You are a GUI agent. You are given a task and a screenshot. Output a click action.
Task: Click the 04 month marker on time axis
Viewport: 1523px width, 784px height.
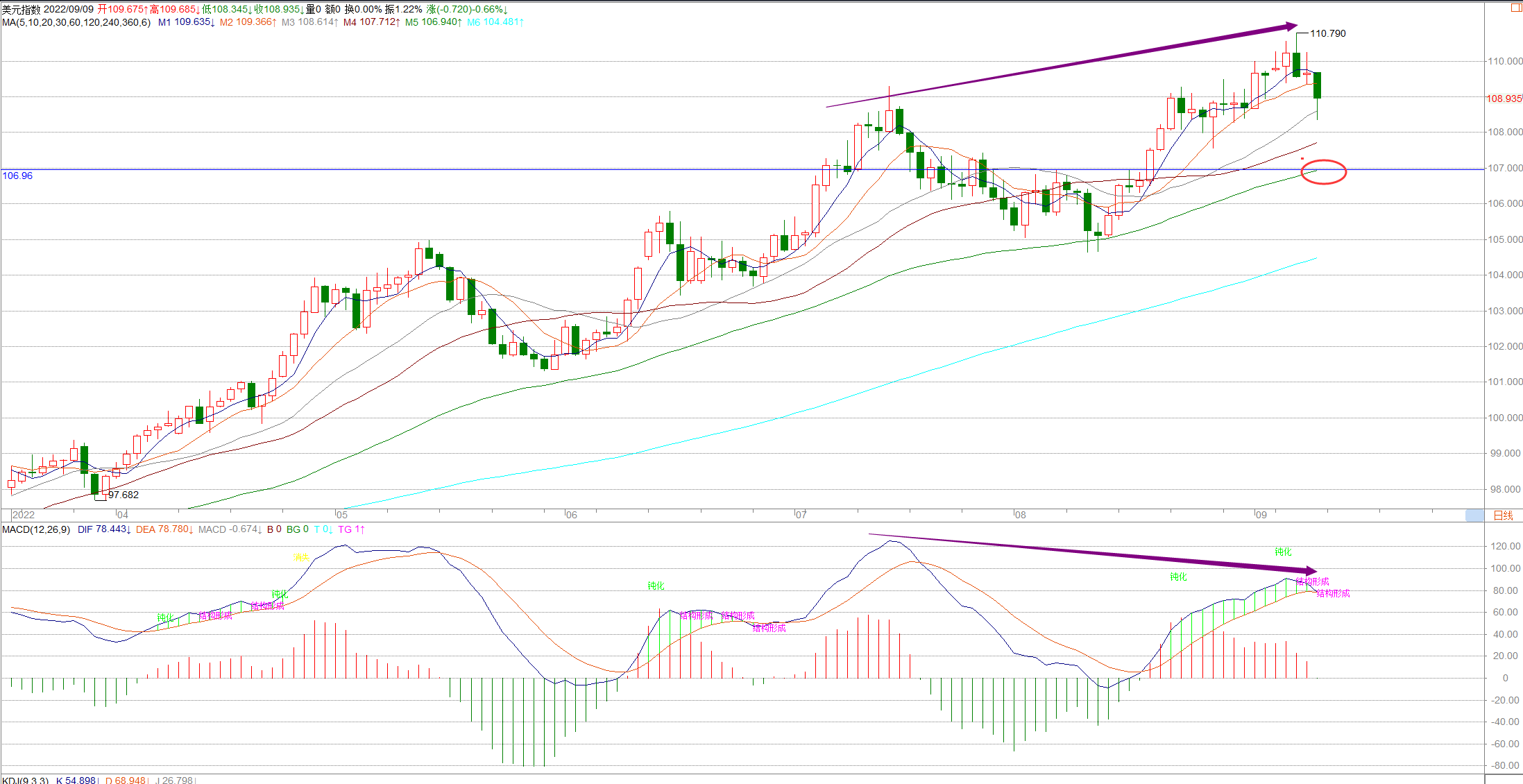122,515
